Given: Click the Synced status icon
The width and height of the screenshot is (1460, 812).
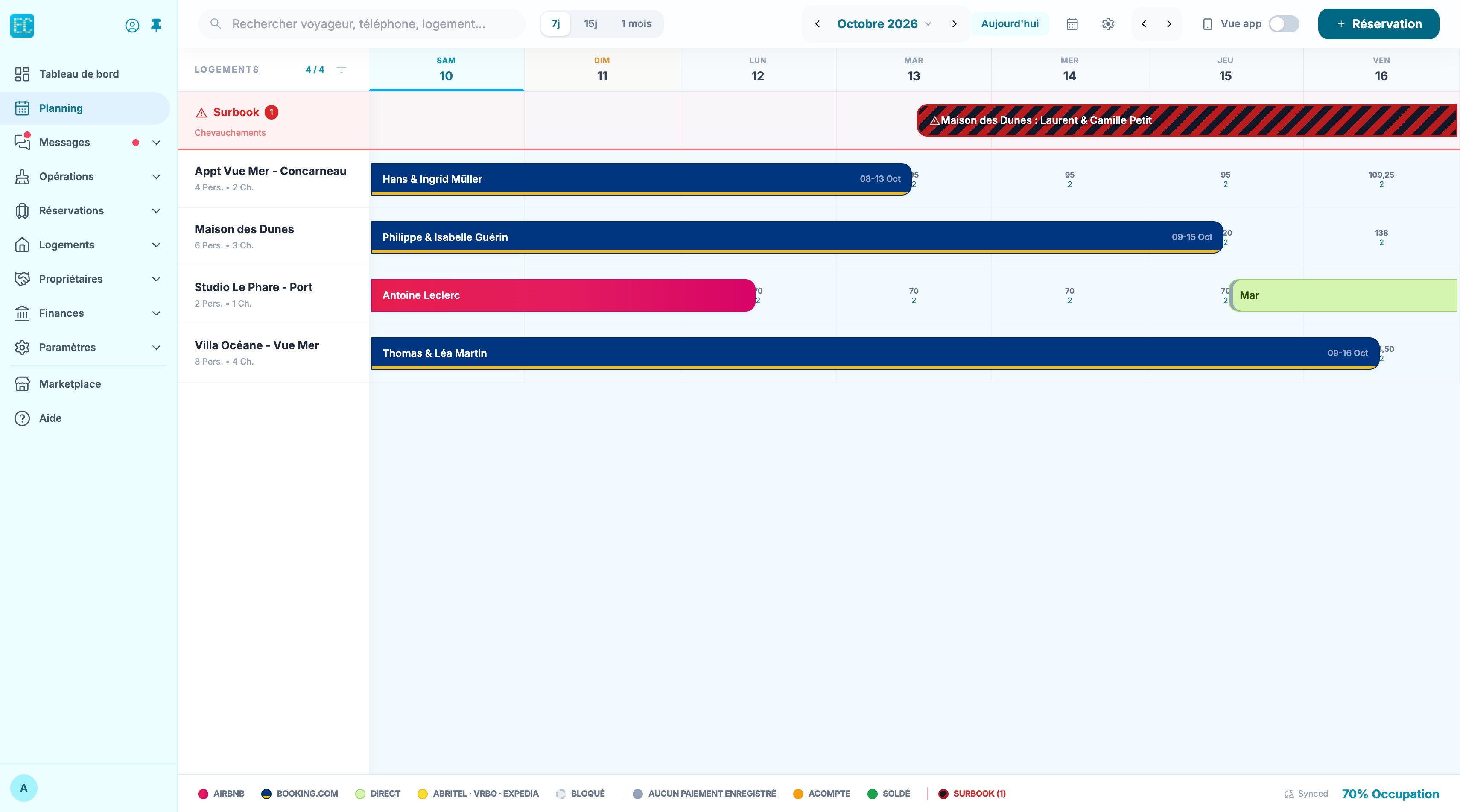Looking at the screenshot, I should pyautogui.click(x=1289, y=794).
